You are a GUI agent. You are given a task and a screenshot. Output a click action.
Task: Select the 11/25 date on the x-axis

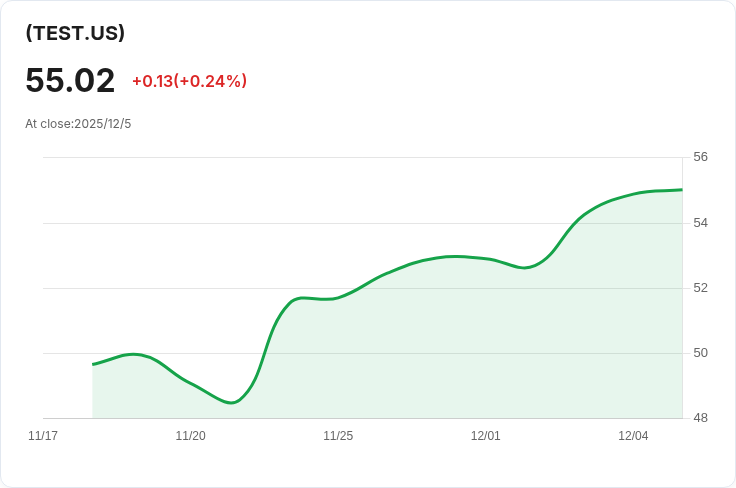pyautogui.click(x=338, y=436)
